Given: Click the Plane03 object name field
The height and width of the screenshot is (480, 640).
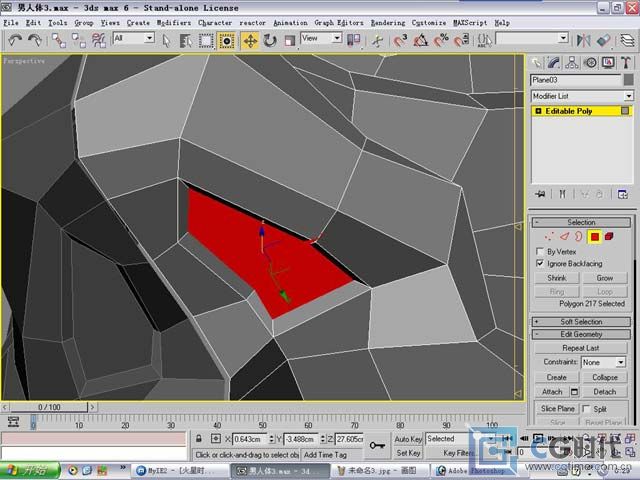Looking at the screenshot, I should pos(576,80).
